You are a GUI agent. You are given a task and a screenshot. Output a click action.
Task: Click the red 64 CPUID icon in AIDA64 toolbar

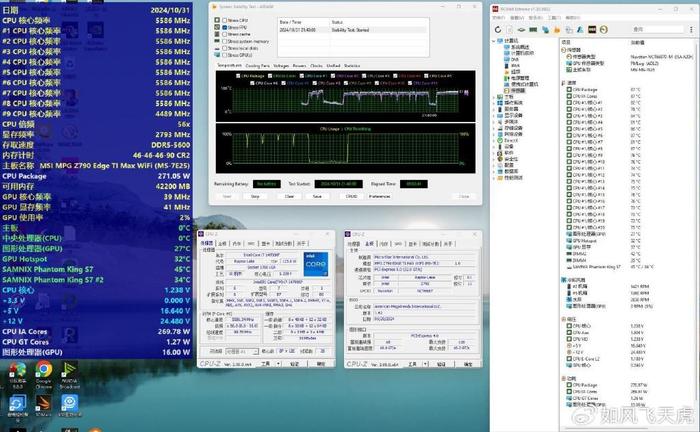592,29
